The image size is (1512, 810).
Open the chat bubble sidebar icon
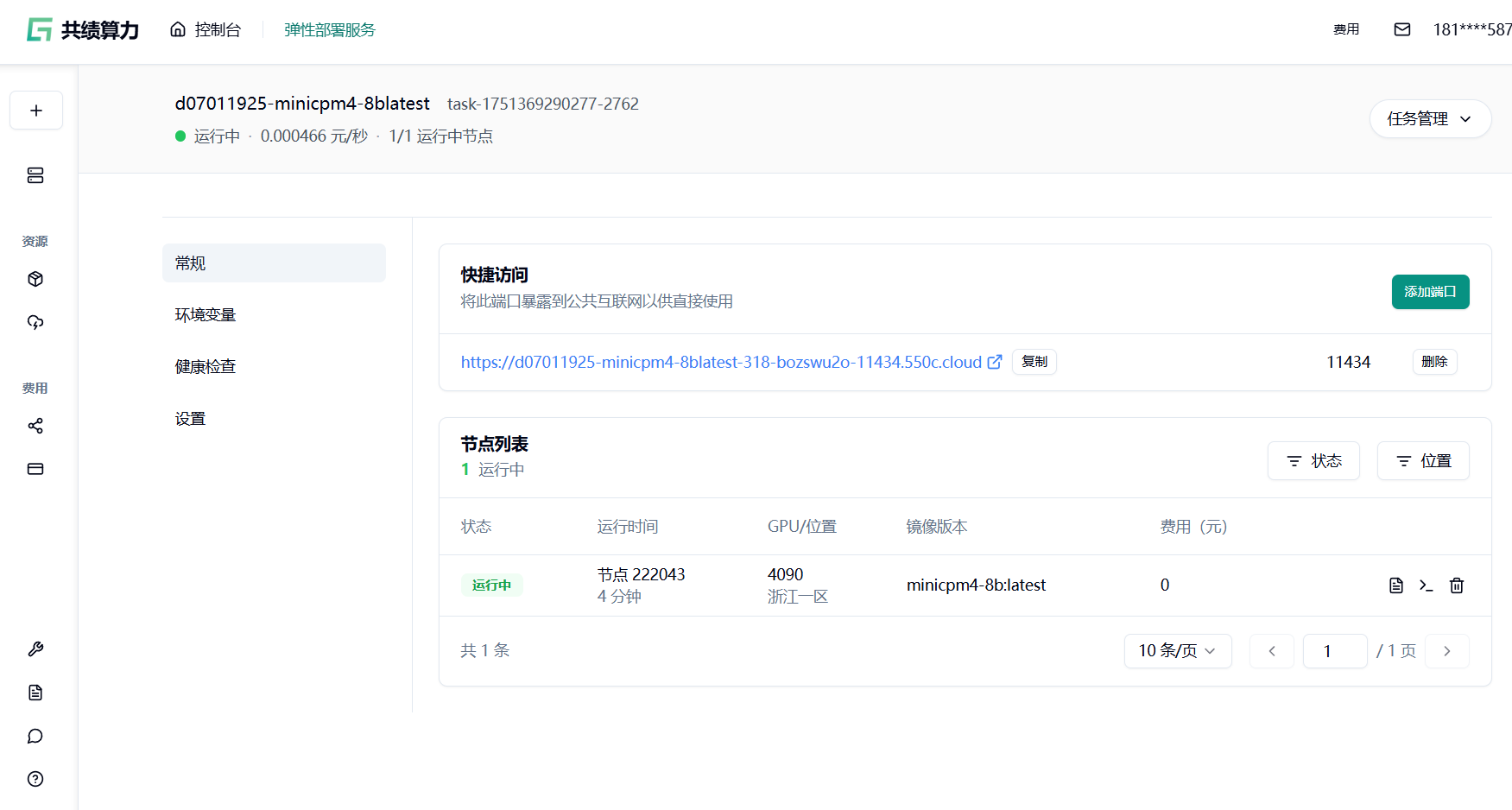pos(35,736)
